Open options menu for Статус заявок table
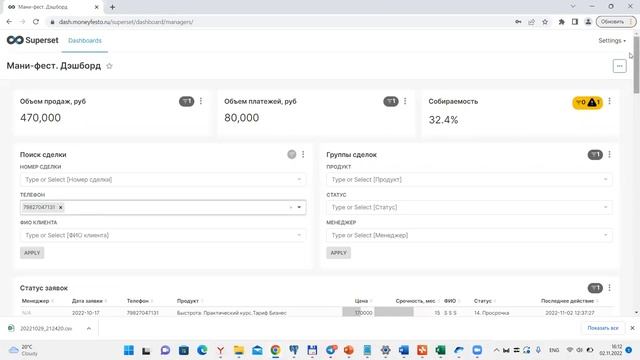640x360 pixels. coord(609,288)
